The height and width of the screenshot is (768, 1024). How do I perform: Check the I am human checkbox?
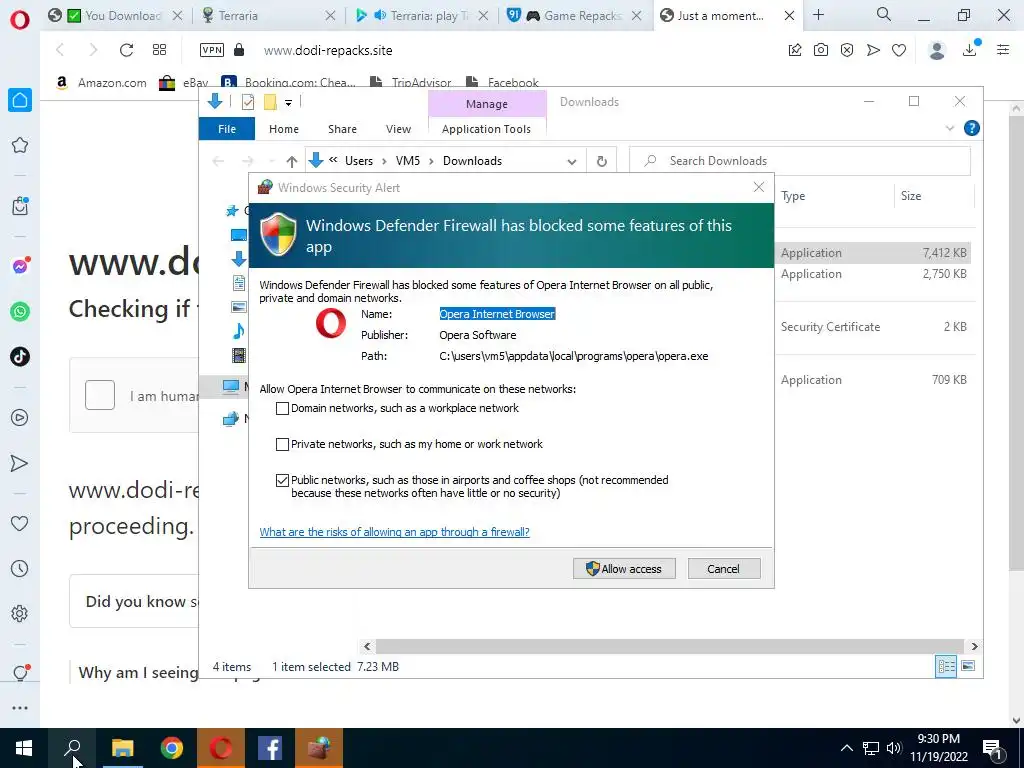[x=100, y=395]
